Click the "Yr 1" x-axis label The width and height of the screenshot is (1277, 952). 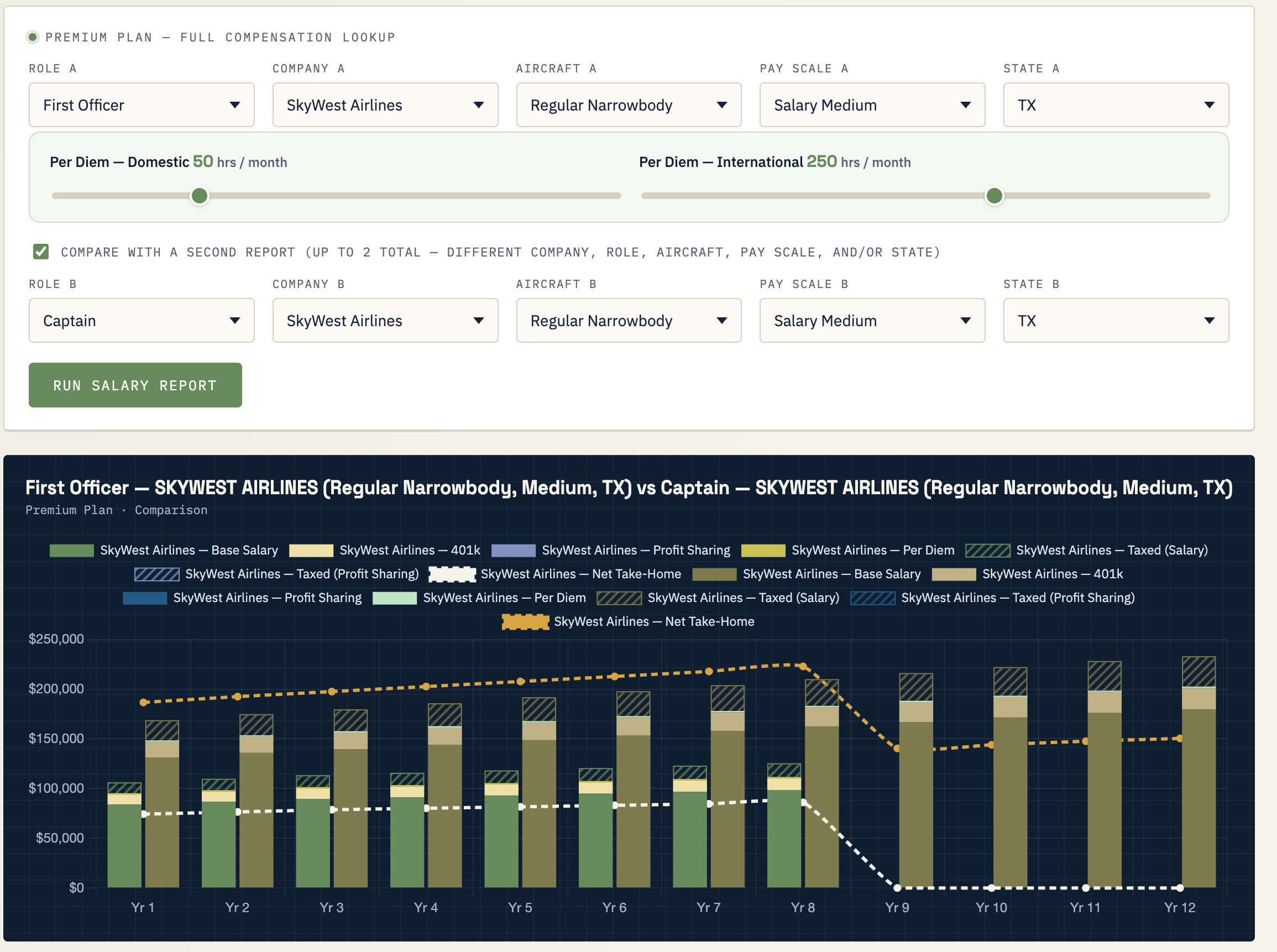pos(143,908)
